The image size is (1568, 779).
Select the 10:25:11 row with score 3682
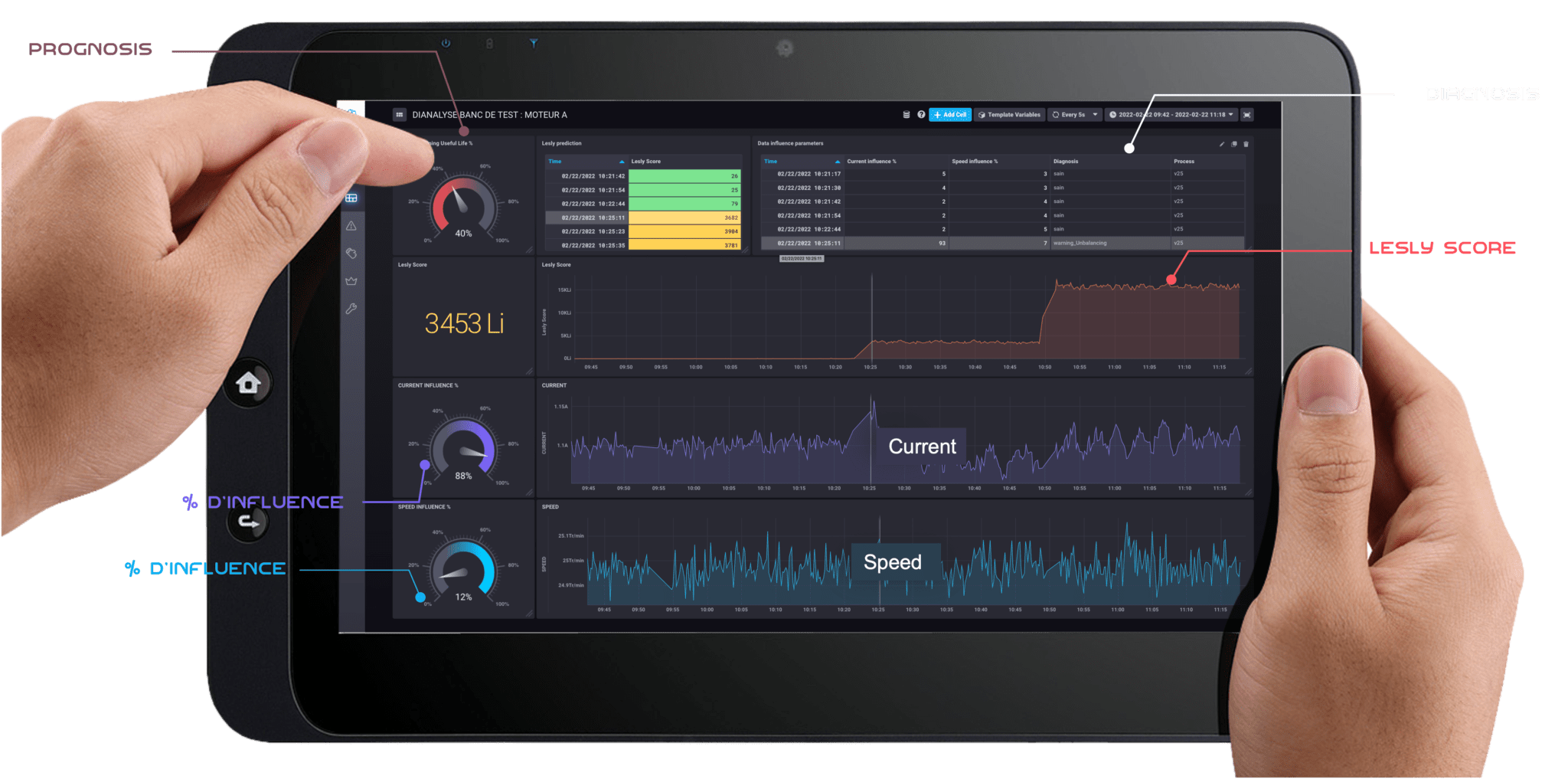tap(643, 218)
